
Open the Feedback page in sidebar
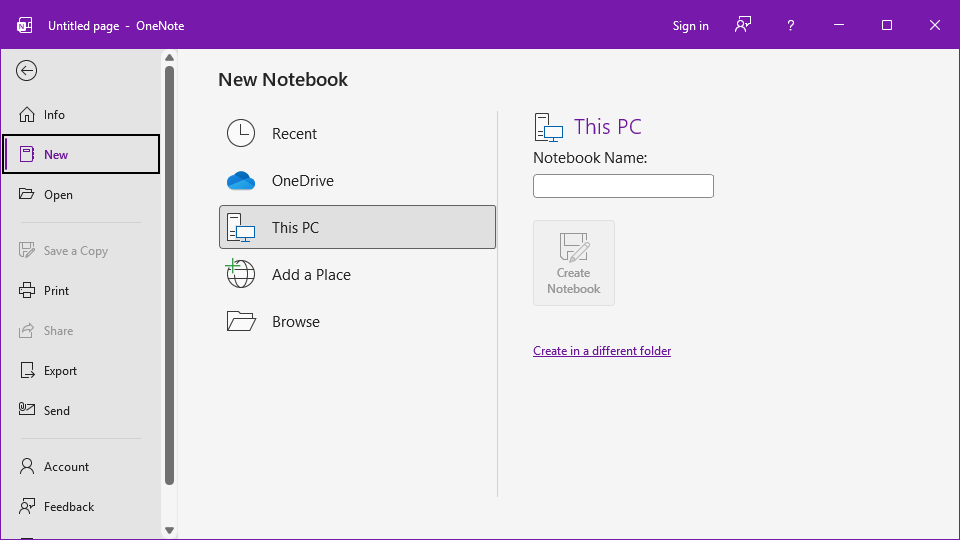click(x=81, y=506)
